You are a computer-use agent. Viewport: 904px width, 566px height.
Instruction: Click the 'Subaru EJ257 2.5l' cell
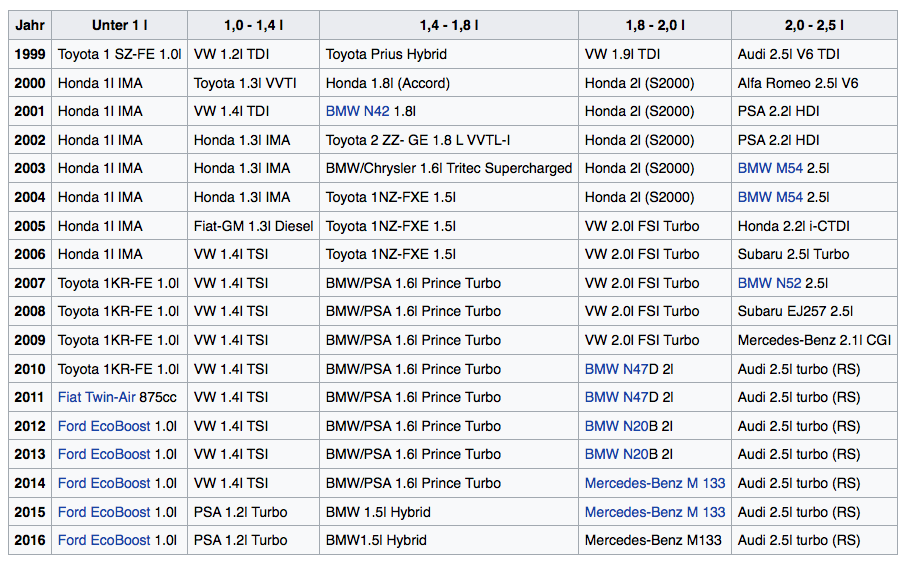814,311
